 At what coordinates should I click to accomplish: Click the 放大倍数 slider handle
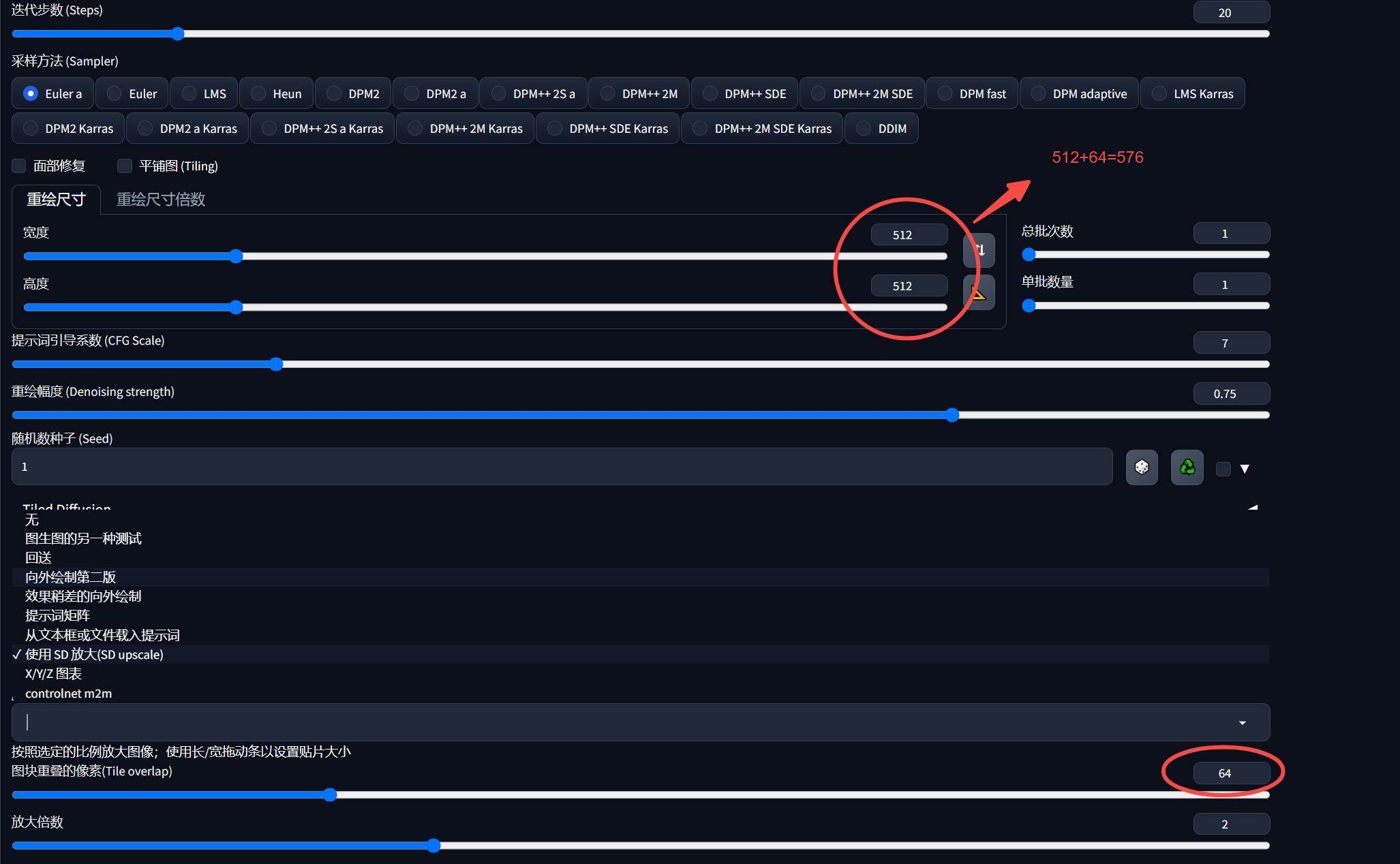pos(433,846)
